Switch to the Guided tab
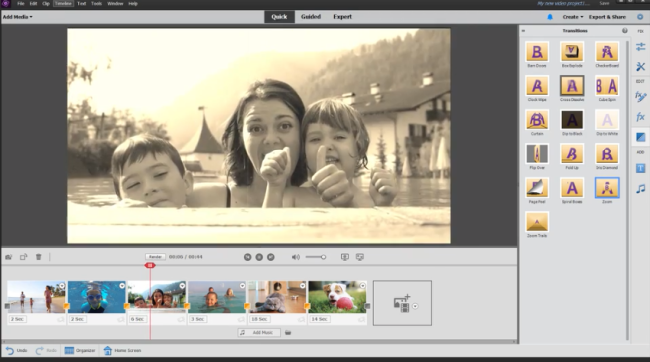This screenshot has width=650, height=362. point(311,17)
